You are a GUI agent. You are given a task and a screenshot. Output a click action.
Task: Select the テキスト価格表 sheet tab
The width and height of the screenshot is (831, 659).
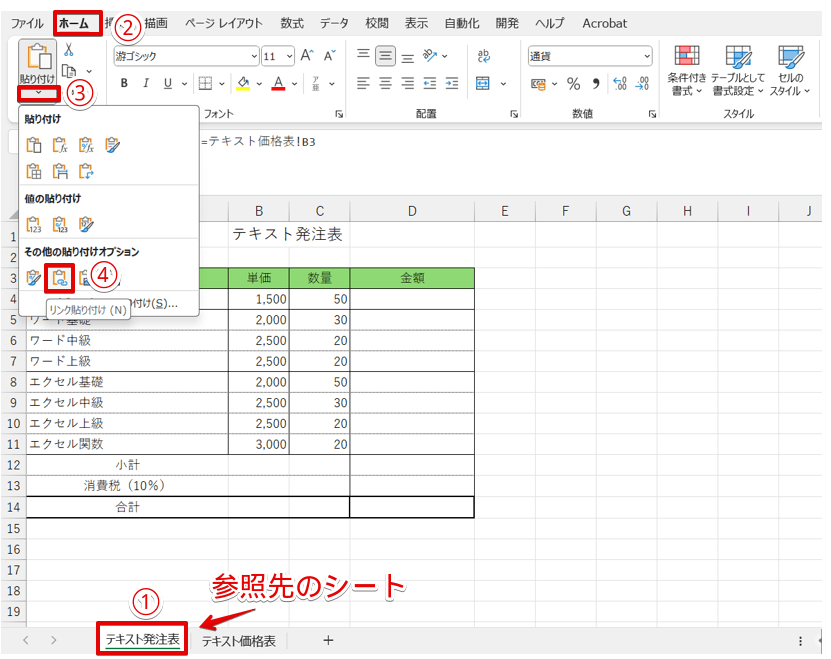tap(238, 641)
